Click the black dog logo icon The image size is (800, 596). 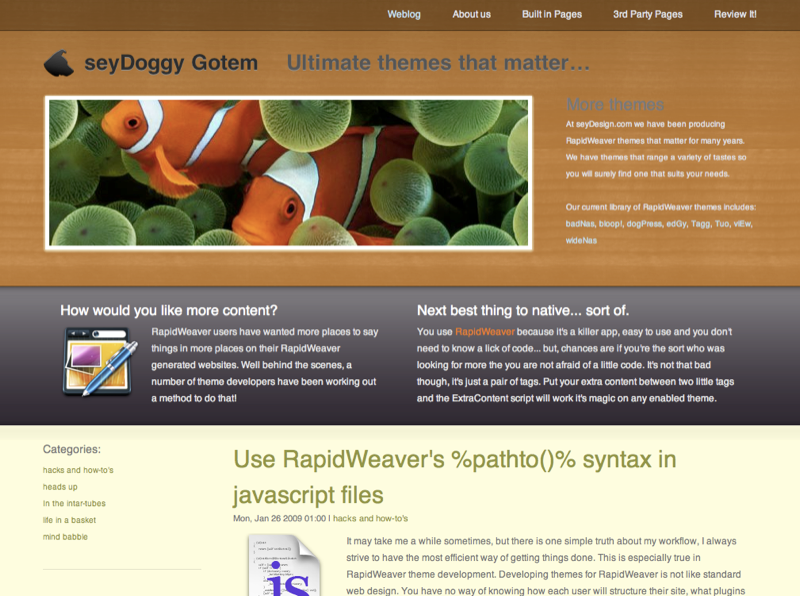[x=59, y=63]
